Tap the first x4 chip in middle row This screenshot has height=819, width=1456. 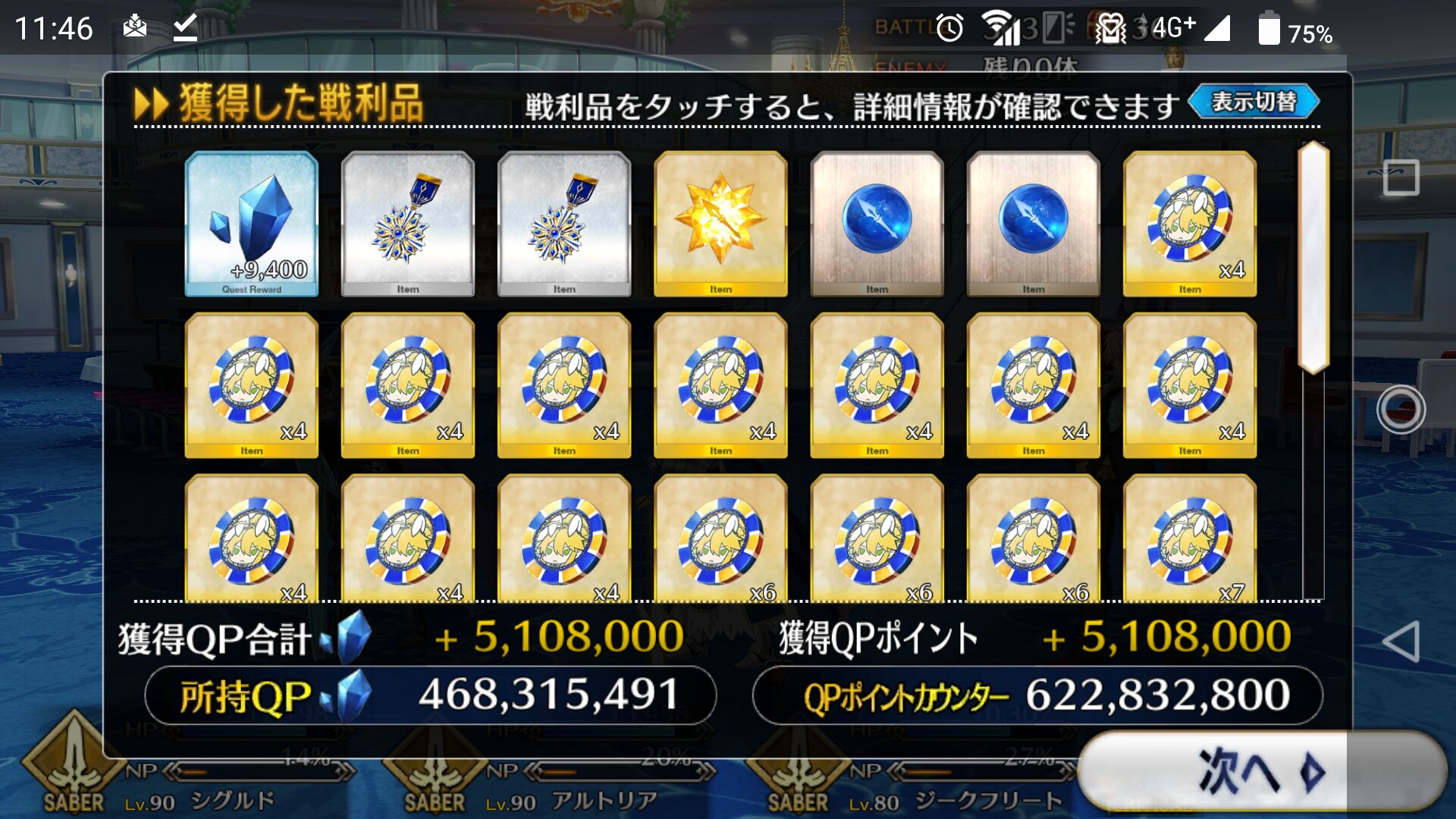pyautogui.click(x=252, y=385)
